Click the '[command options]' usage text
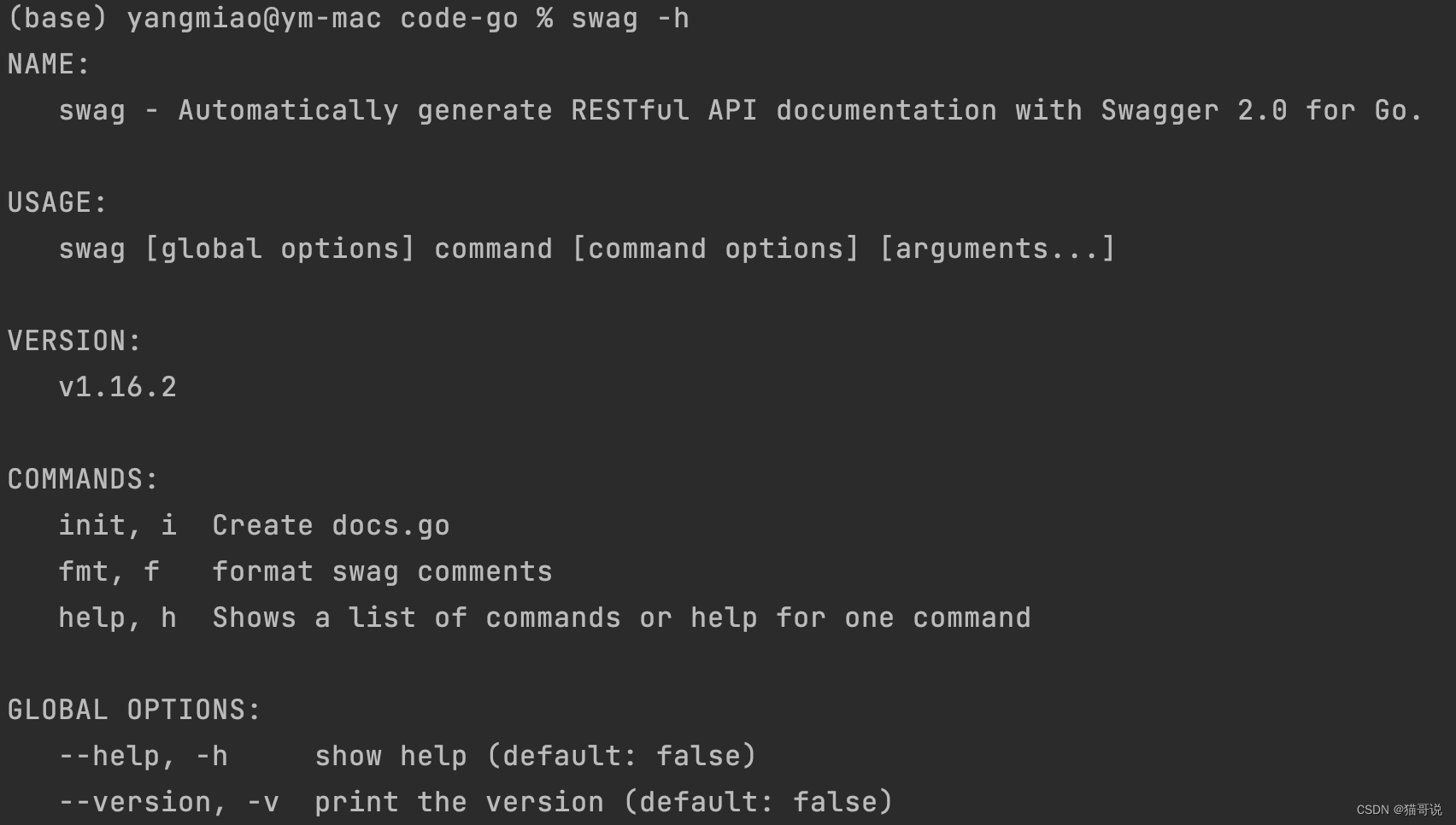This screenshot has width=1456, height=825. click(715, 249)
